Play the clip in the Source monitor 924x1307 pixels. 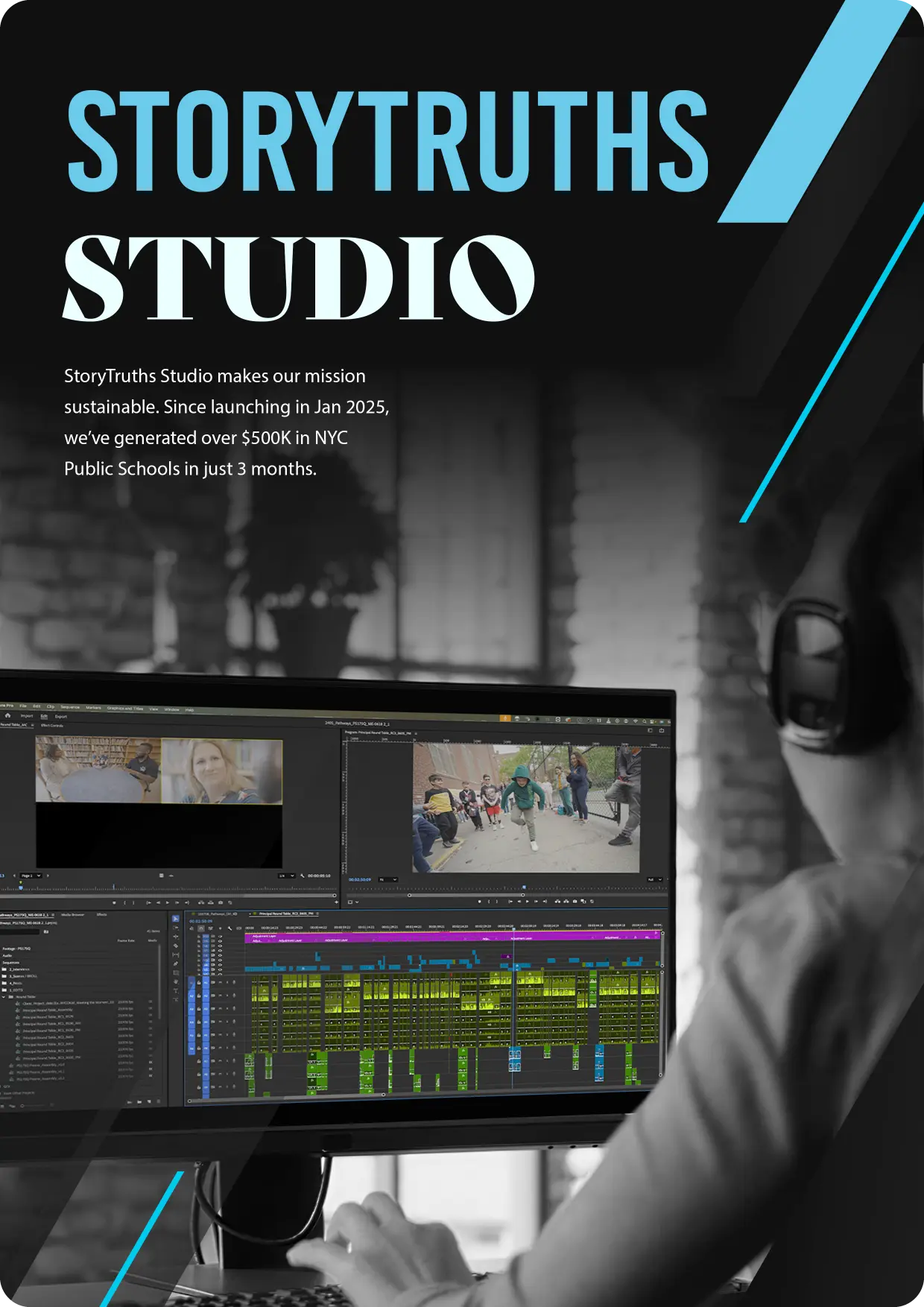tap(168, 902)
